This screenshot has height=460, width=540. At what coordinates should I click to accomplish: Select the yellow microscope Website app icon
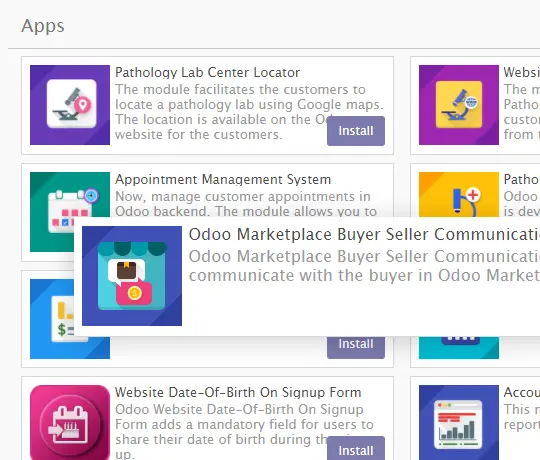(459, 105)
